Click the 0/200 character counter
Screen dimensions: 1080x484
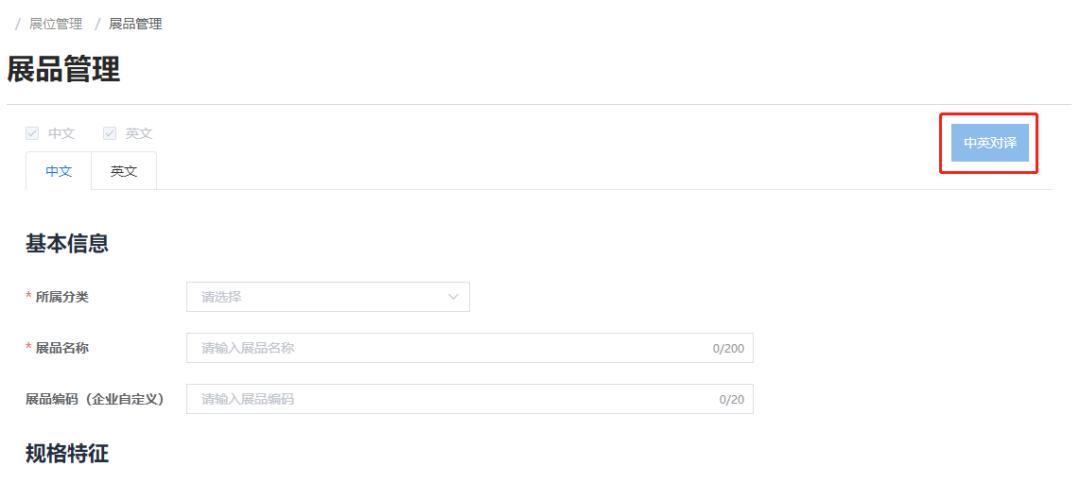(727, 349)
